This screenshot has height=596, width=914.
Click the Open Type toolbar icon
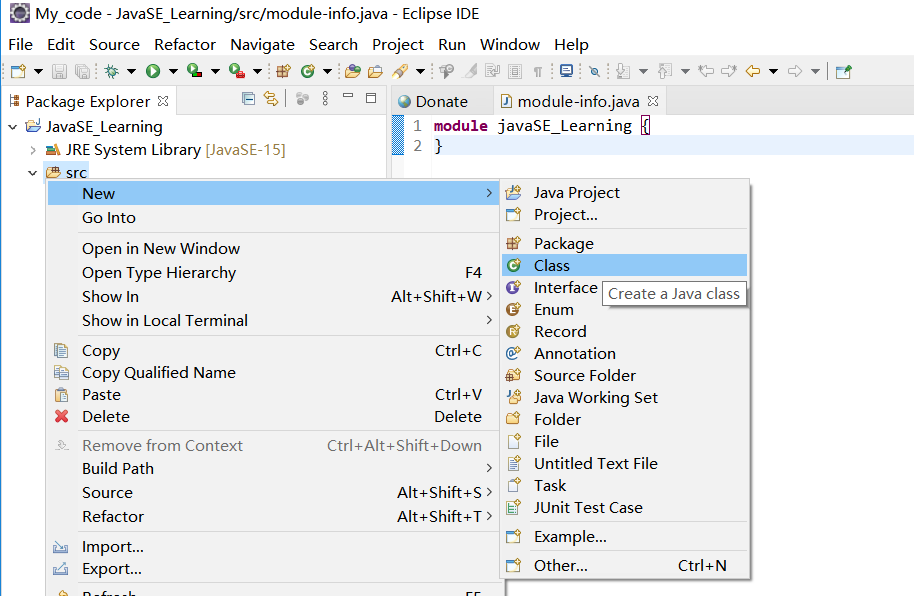pyautogui.click(x=353, y=71)
